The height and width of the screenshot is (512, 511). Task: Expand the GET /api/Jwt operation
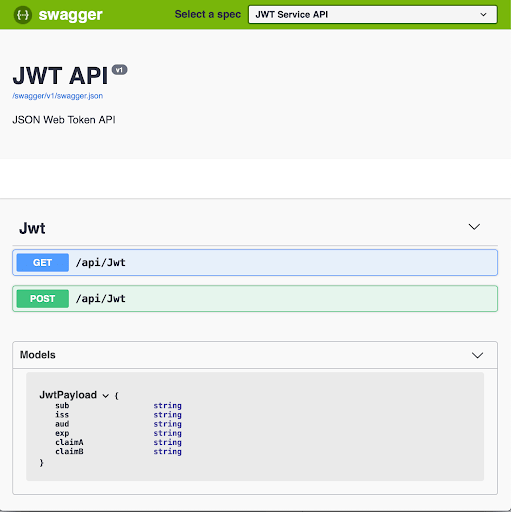pos(255,263)
